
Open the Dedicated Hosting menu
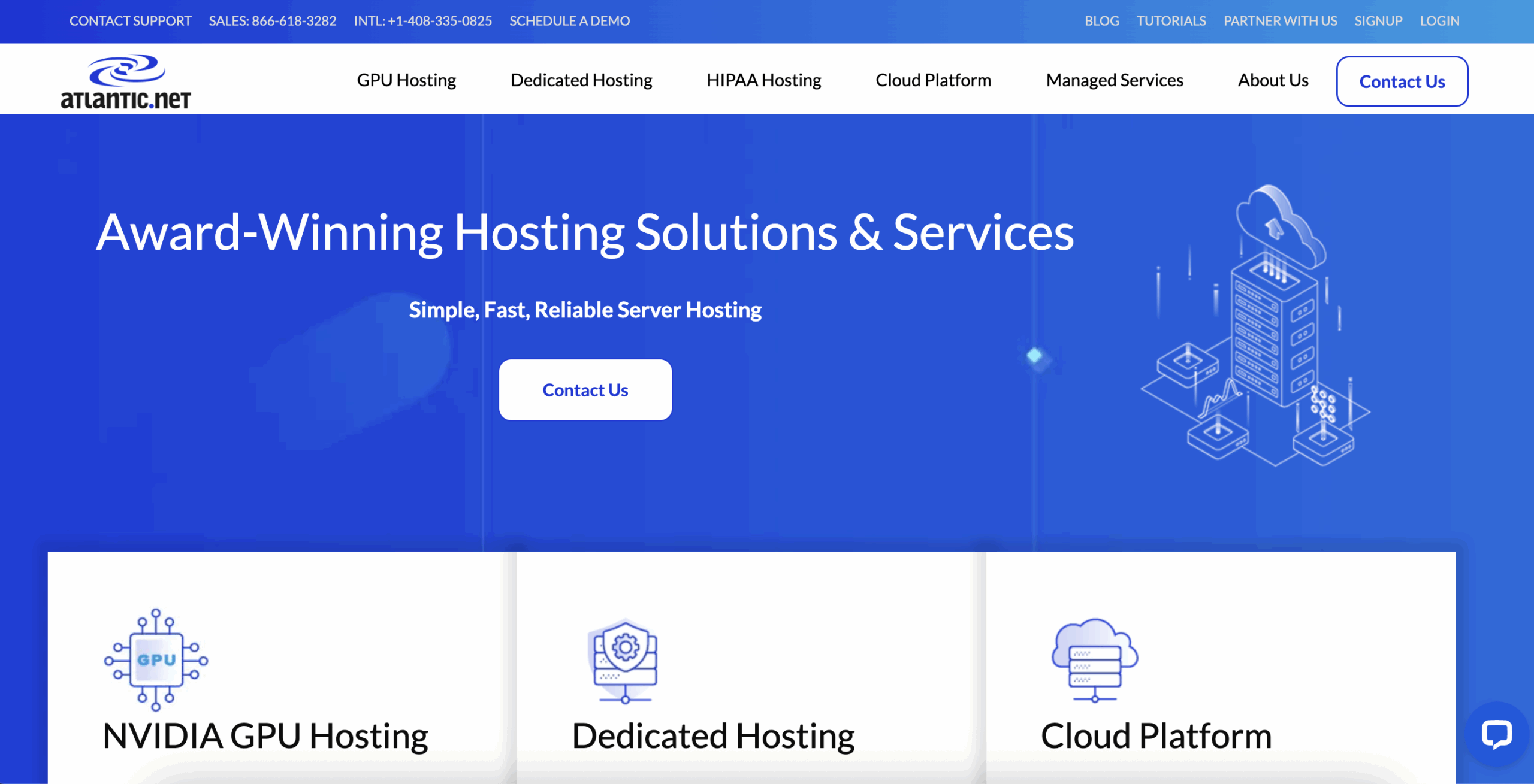[x=581, y=80]
